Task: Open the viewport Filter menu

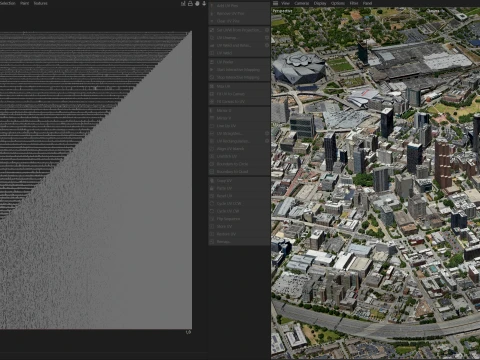Action: pyautogui.click(x=354, y=3)
